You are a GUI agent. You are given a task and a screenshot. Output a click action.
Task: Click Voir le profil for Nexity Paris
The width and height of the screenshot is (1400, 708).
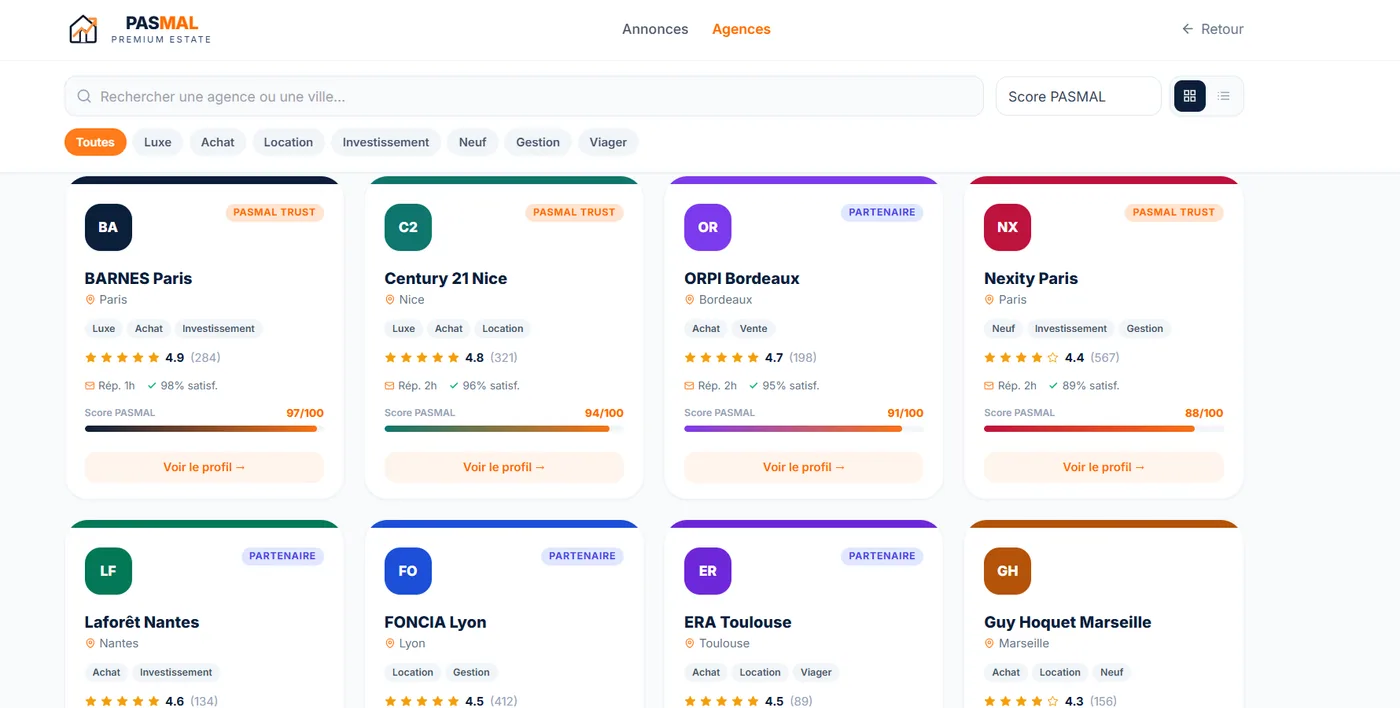point(1104,467)
